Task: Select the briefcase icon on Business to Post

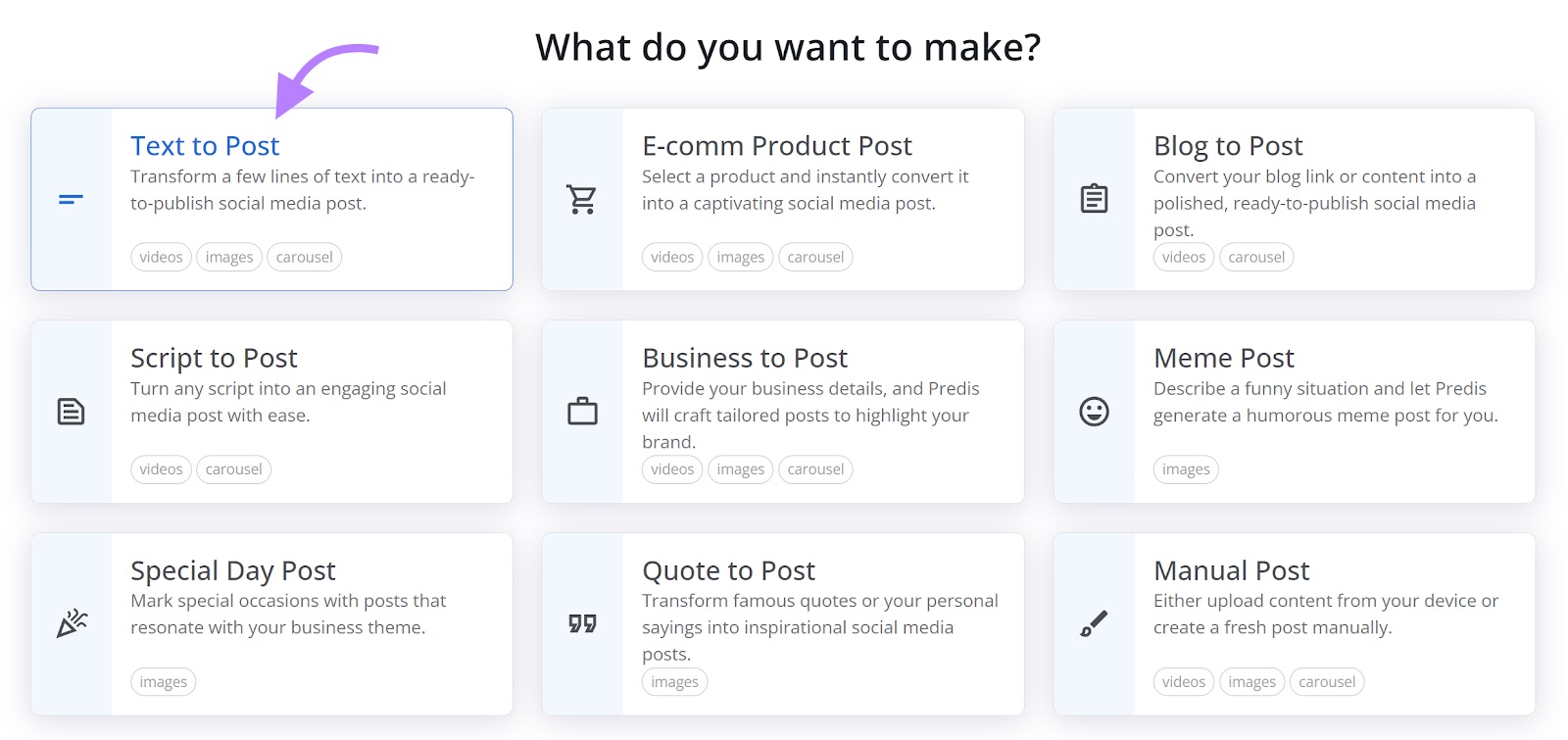Action: coord(581,412)
